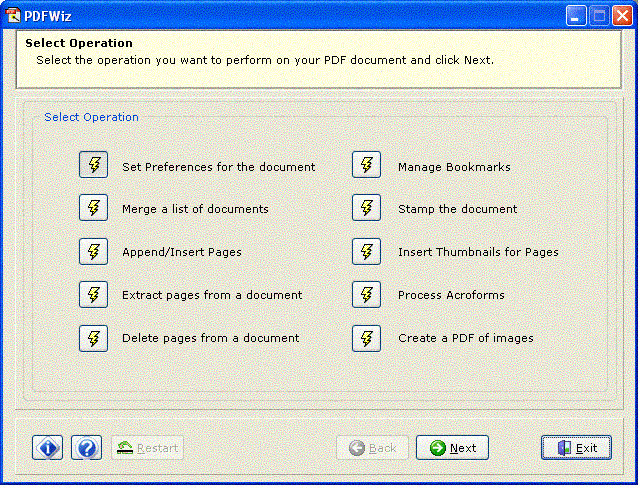Click lightning icon beside Manage Bookmarks
Image resolution: width=638 pixels, height=485 pixels.
[366, 164]
